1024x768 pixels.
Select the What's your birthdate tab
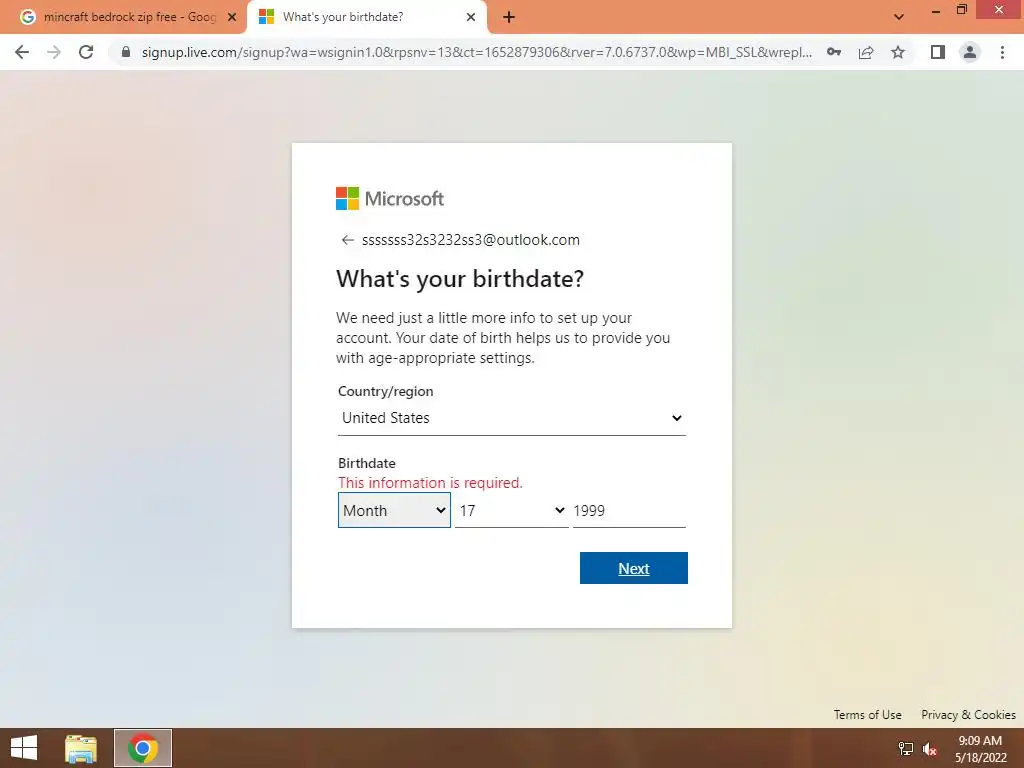click(x=366, y=17)
